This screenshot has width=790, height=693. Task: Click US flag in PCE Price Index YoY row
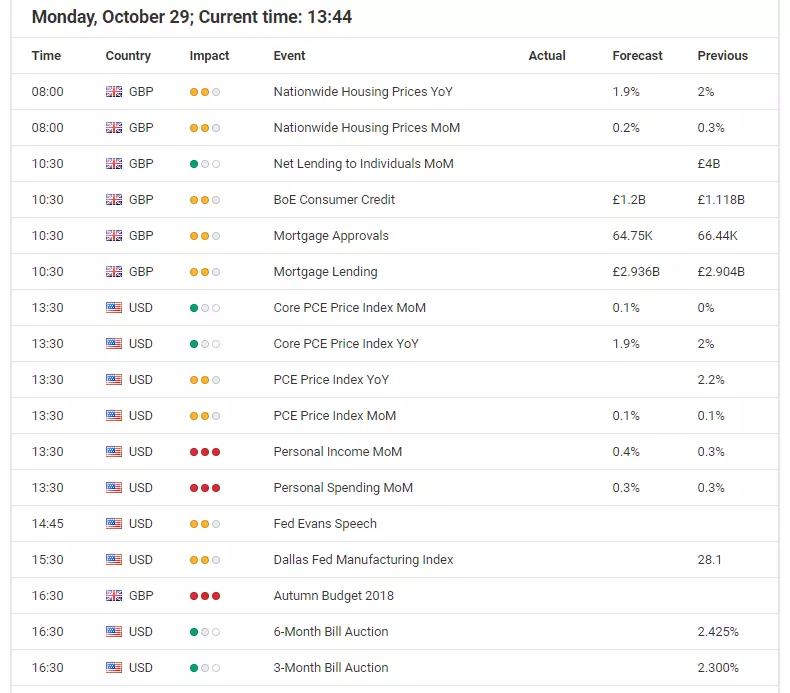(114, 380)
